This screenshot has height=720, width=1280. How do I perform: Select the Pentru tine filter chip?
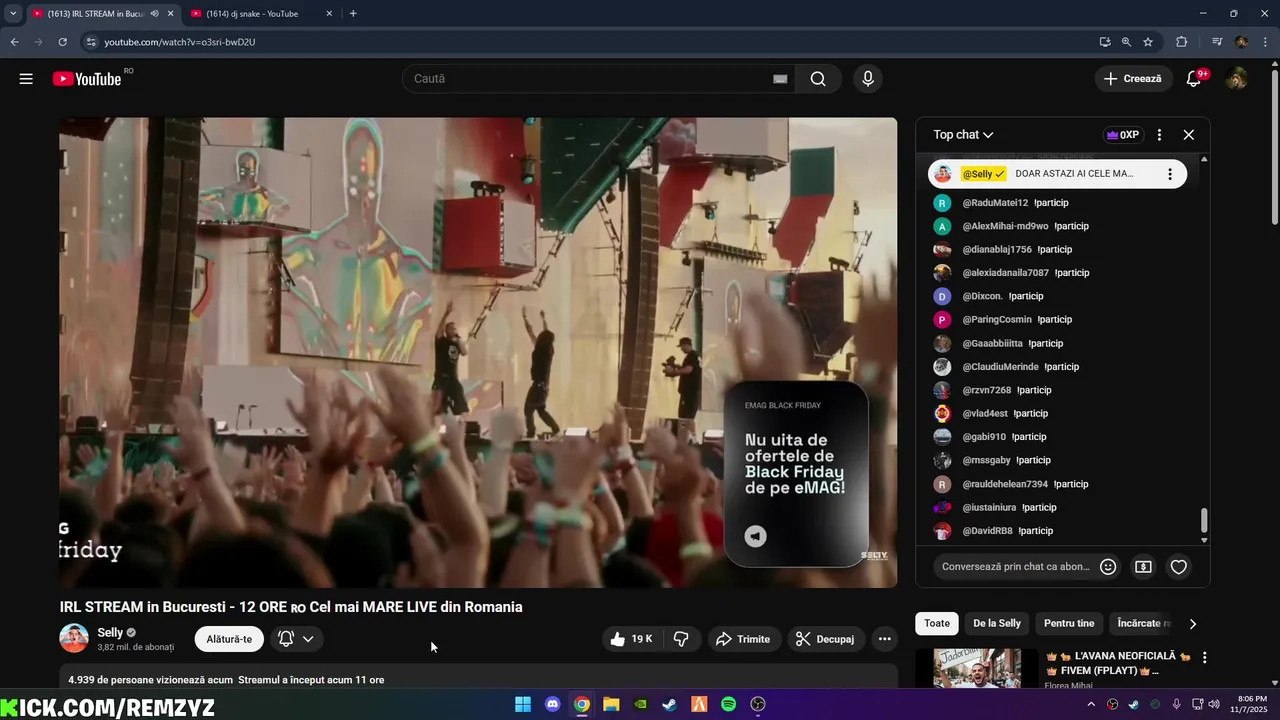[x=1069, y=624]
